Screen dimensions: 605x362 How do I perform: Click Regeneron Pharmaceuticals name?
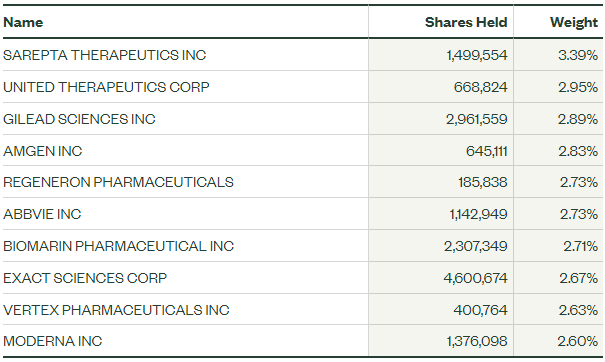pyautogui.click(x=118, y=182)
